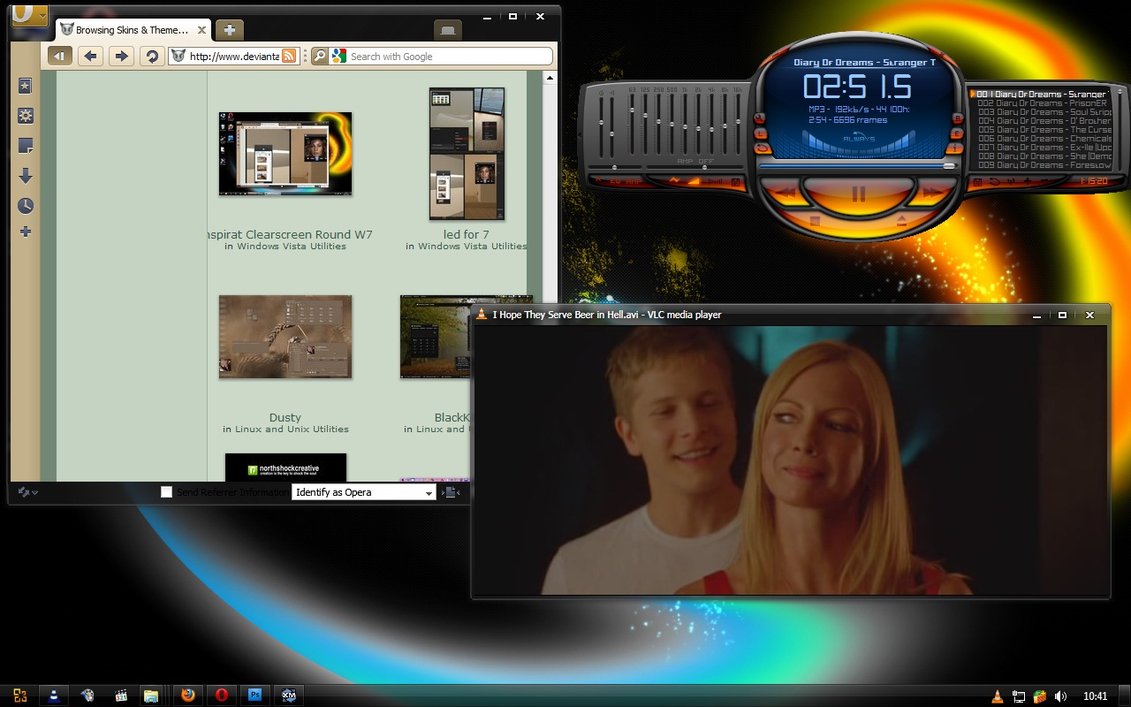
Task: Open the Identify as Opera dropdown
Action: (428, 493)
